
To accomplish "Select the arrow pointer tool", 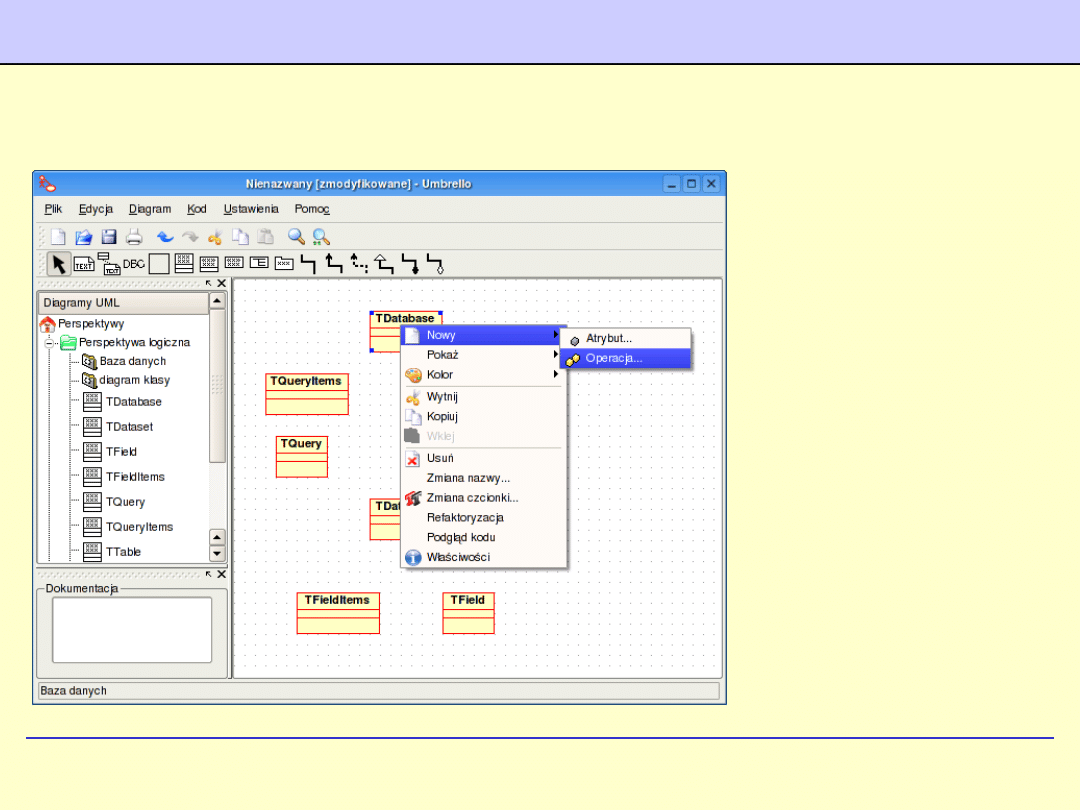I will (x=59, y=264).
